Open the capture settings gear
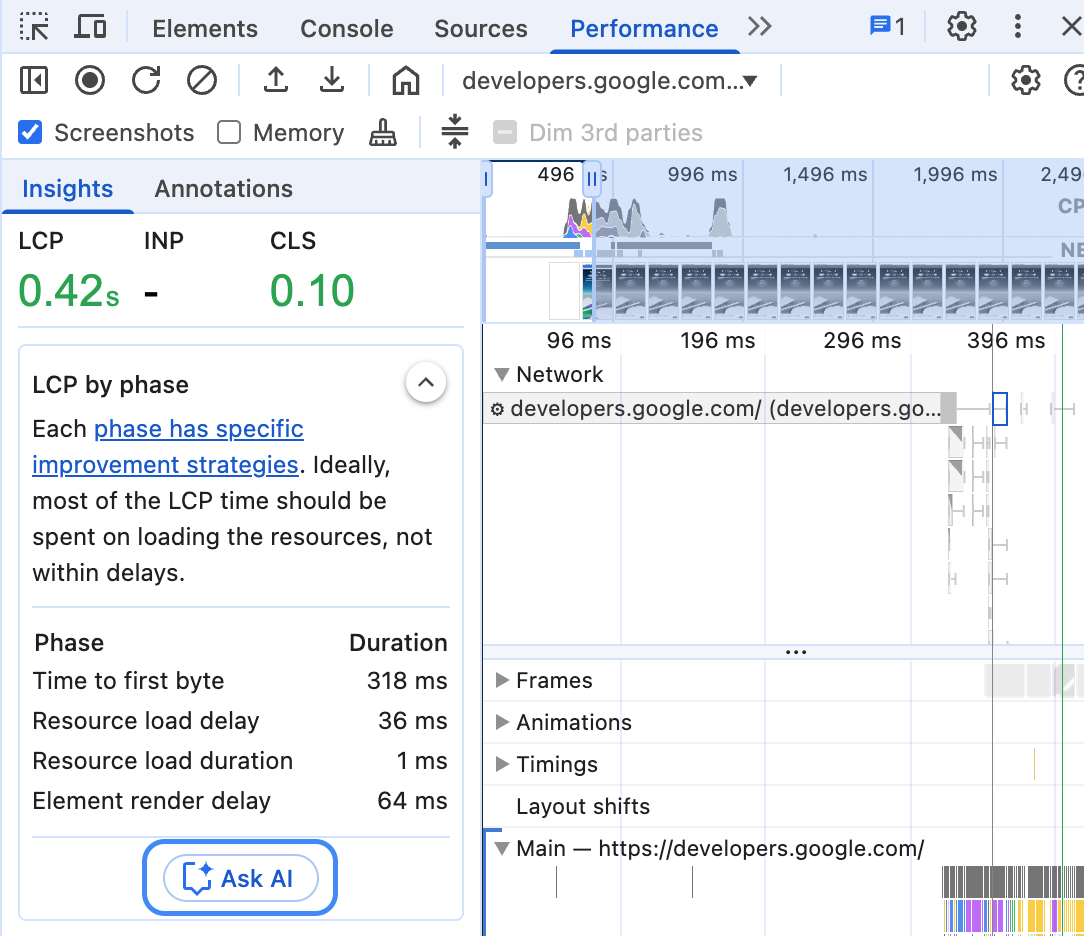This screenshot has width=1084, height=936. click(x=1025, y=81)
